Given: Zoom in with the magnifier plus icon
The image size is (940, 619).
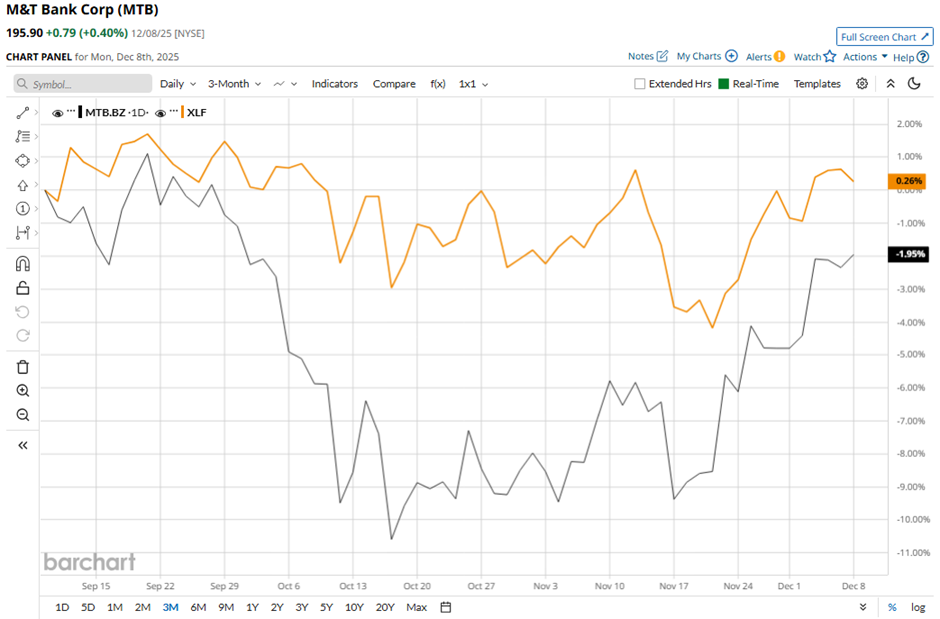Looking at the screenshot, I should pos(22,391).
